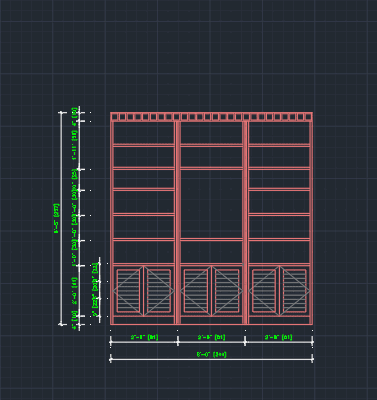The image size is (377, 400).
Task: Select the 1'-11" vertical dimension text
Action: (75, 145)
